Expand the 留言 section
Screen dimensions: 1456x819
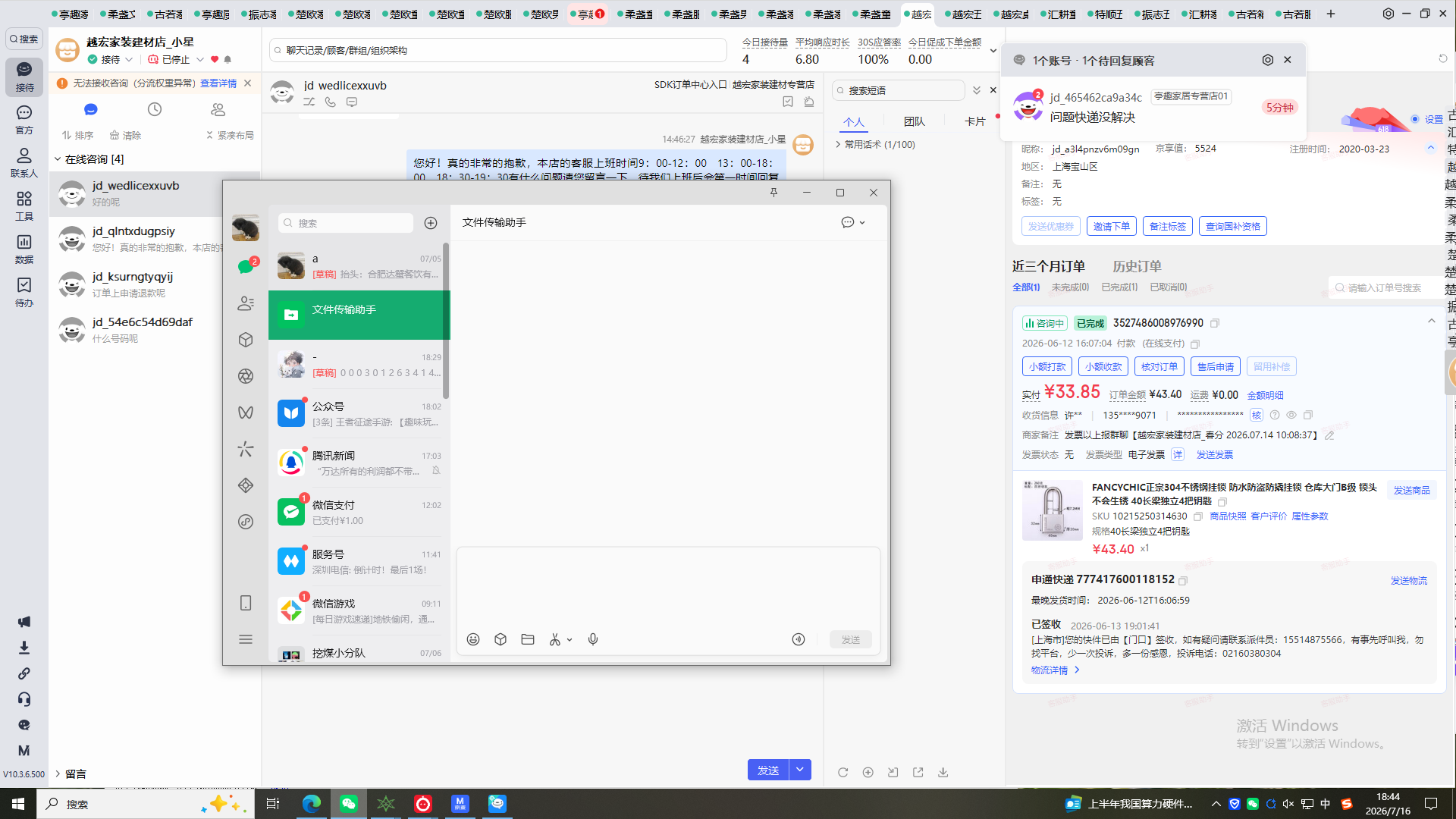coord(58,773)
